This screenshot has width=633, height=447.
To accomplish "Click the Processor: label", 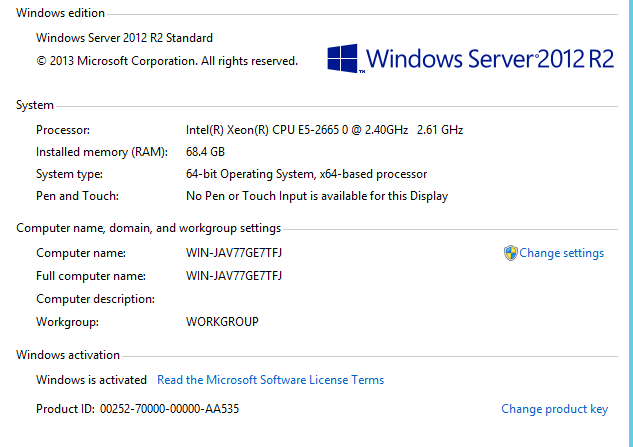I will [x=63, y=130].
